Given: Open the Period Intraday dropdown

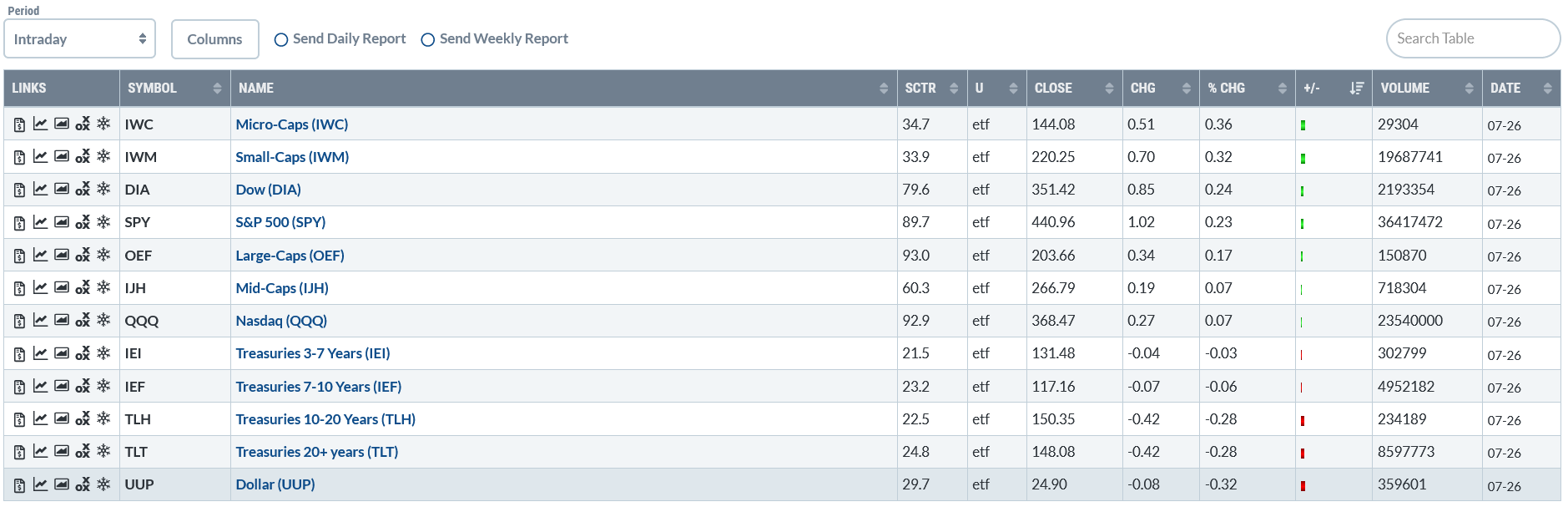Looking at the screenshot, I should tap(80, 39).
